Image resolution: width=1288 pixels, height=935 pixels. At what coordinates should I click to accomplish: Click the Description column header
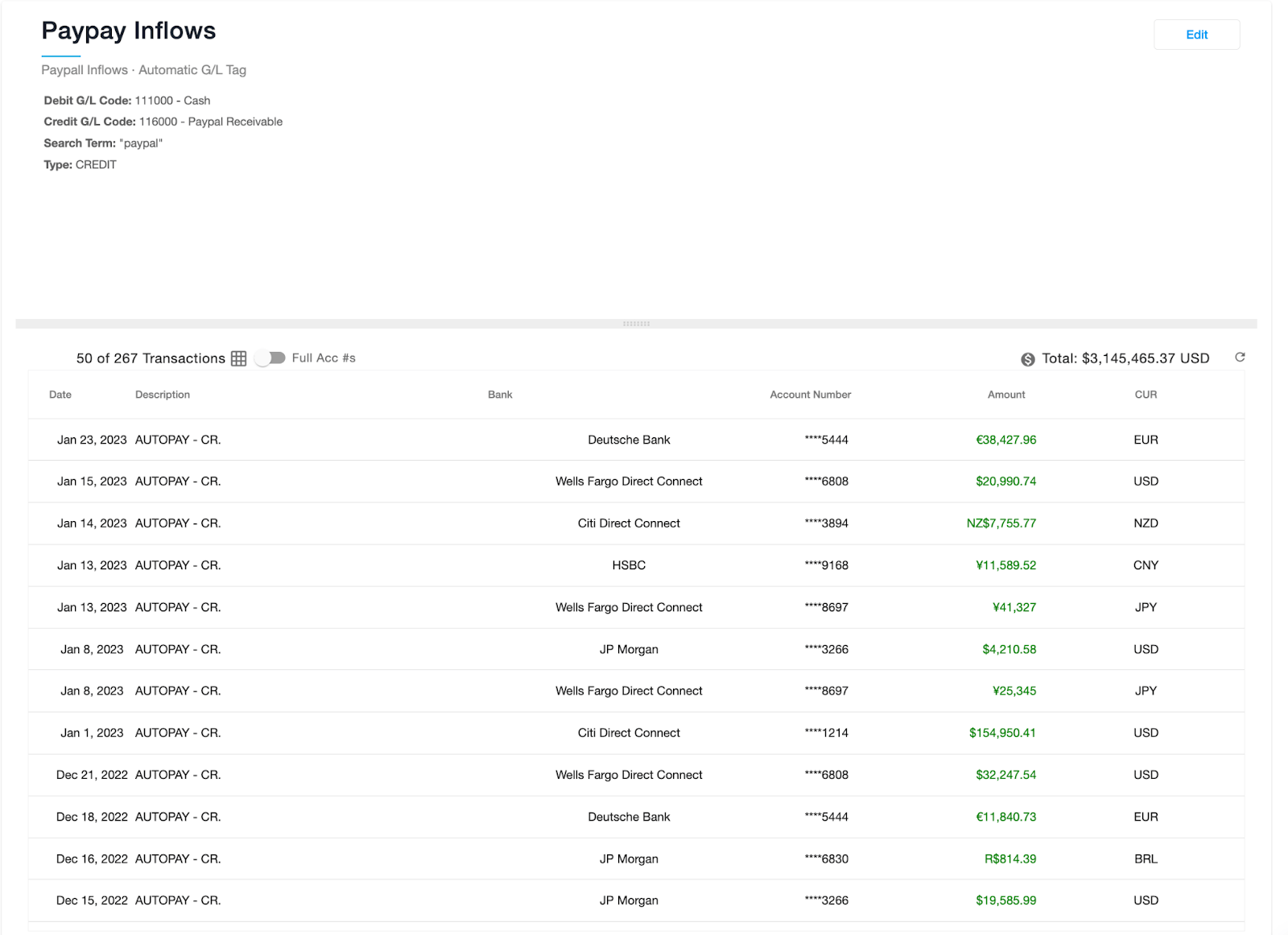point(163,395)
